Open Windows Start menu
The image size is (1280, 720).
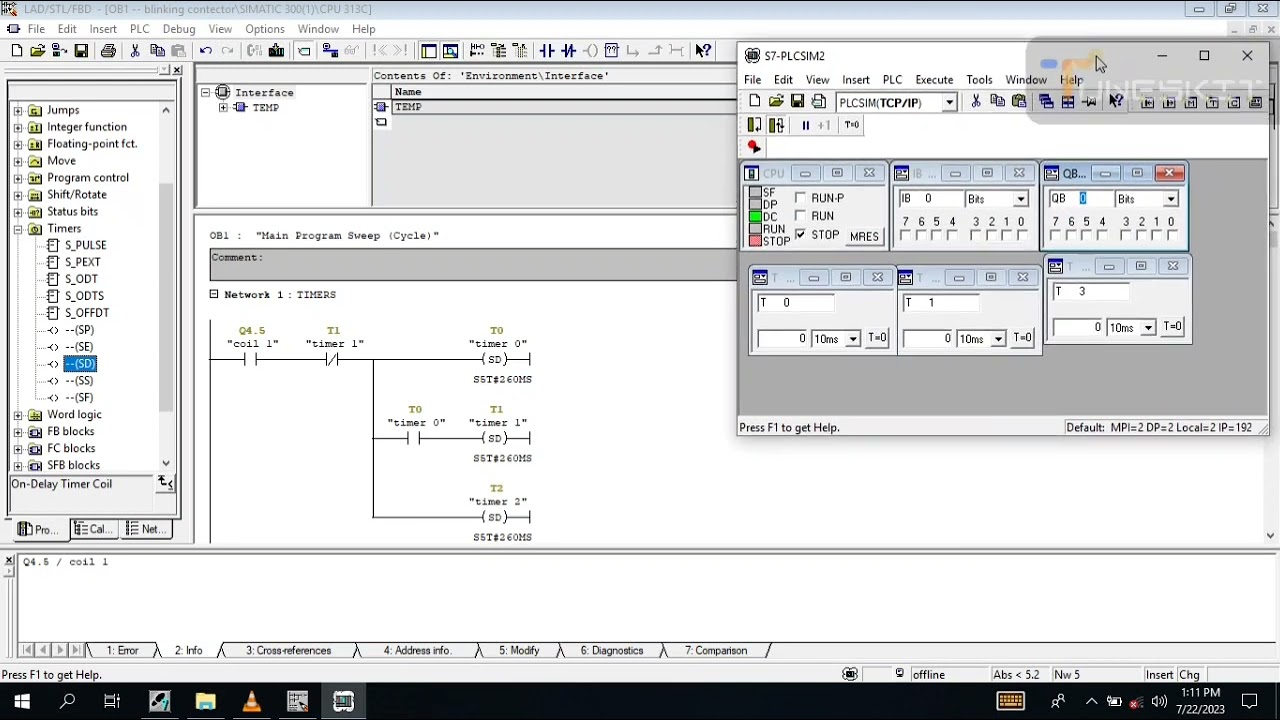tap(21, 702)
